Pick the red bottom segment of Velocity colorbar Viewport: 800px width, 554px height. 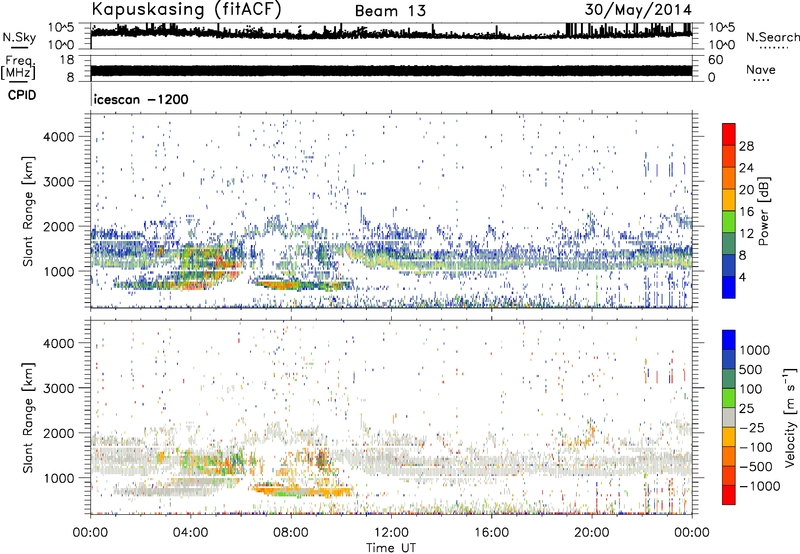click(x=729, y=495)
